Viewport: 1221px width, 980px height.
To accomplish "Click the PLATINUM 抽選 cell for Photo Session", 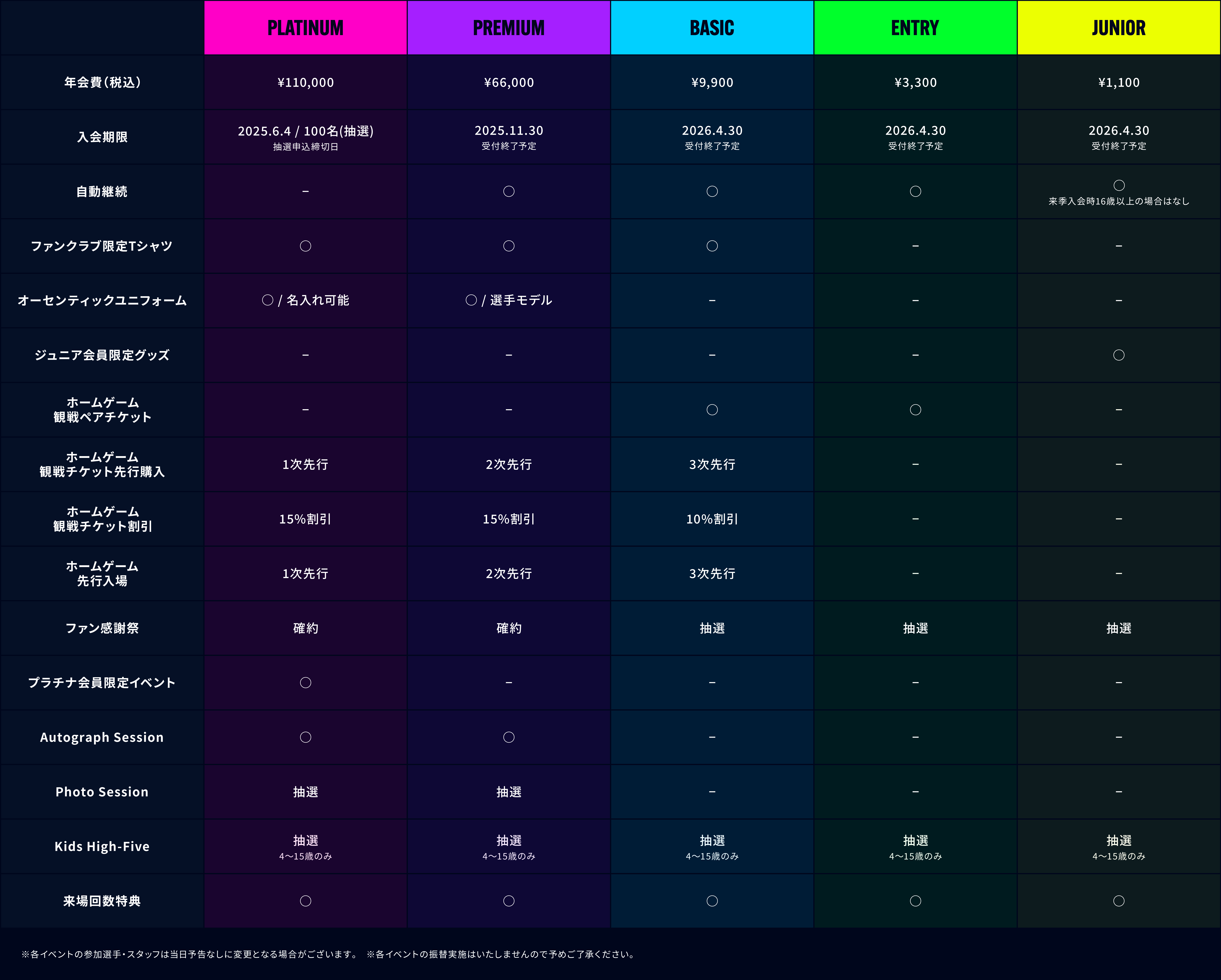I will click(x=305, y=792).
